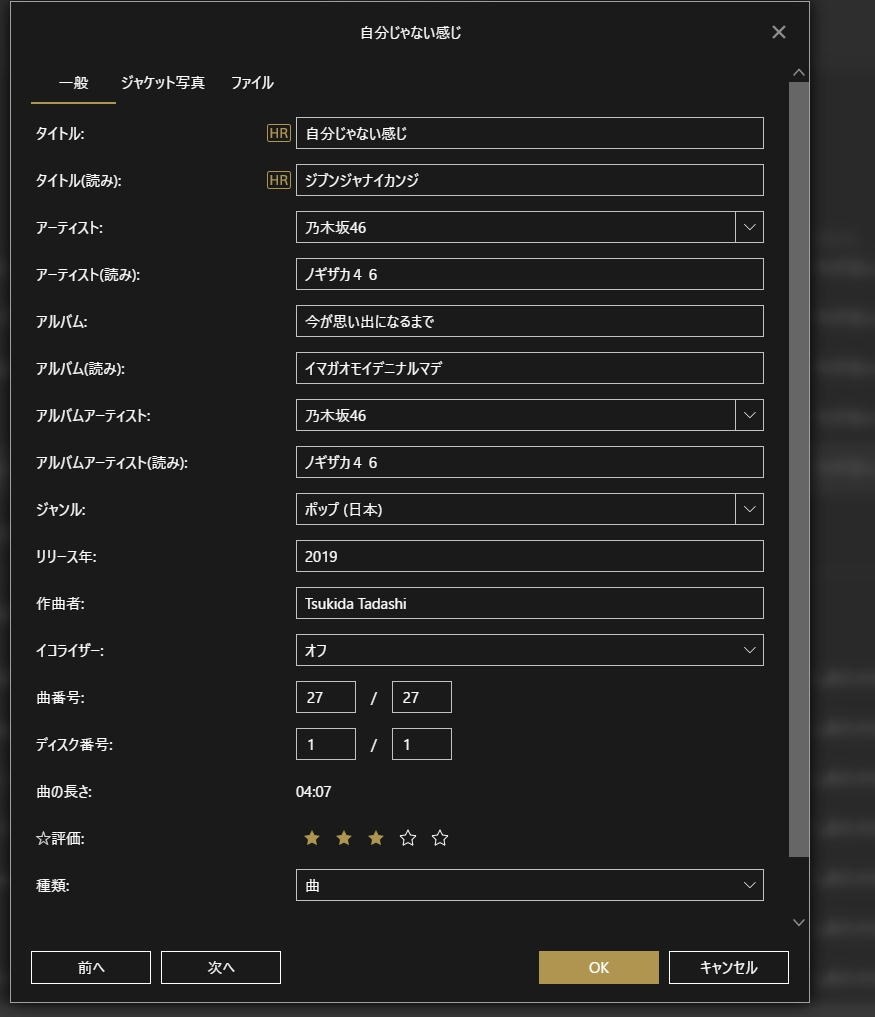Click the アルバムアーティスト text box 乃木坂46
875x1017 pixels.
[x=516, y=415]
